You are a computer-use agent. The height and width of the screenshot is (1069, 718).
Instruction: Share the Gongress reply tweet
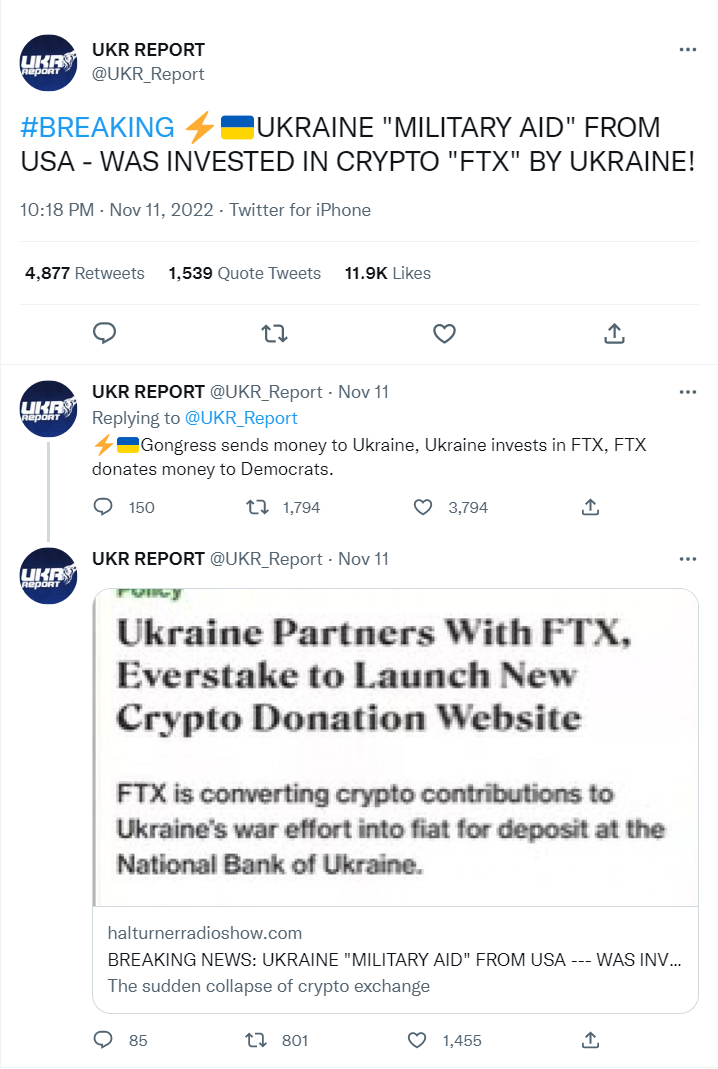pos(590,507)
